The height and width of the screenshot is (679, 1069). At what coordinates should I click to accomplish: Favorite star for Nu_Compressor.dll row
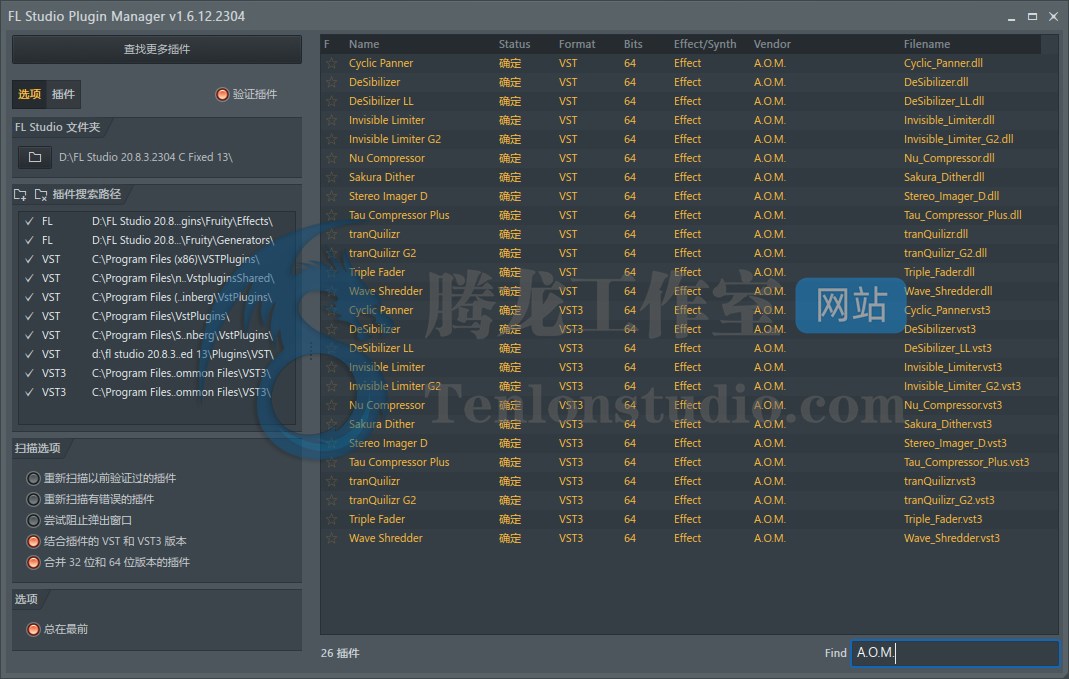tap(331, 158)
